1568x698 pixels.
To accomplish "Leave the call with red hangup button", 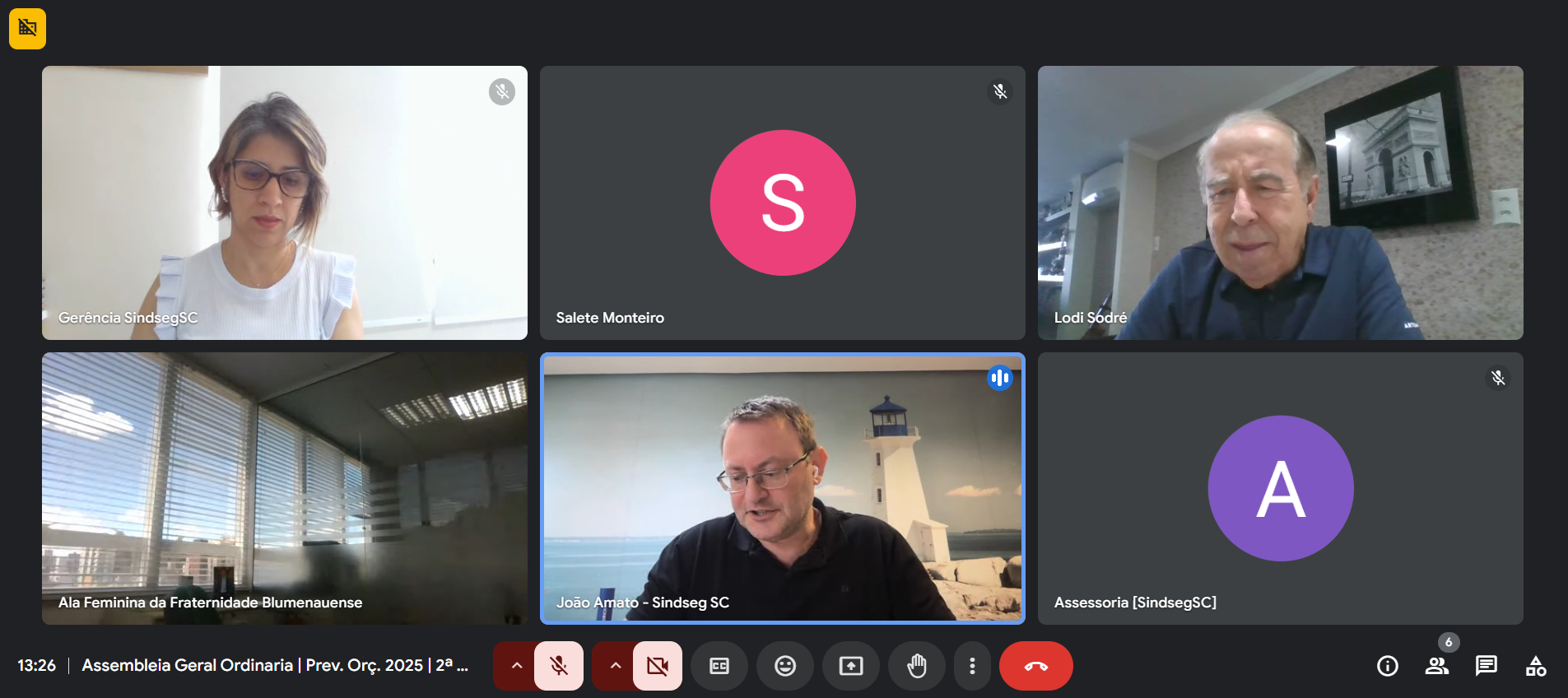I will pos(1035,666).
